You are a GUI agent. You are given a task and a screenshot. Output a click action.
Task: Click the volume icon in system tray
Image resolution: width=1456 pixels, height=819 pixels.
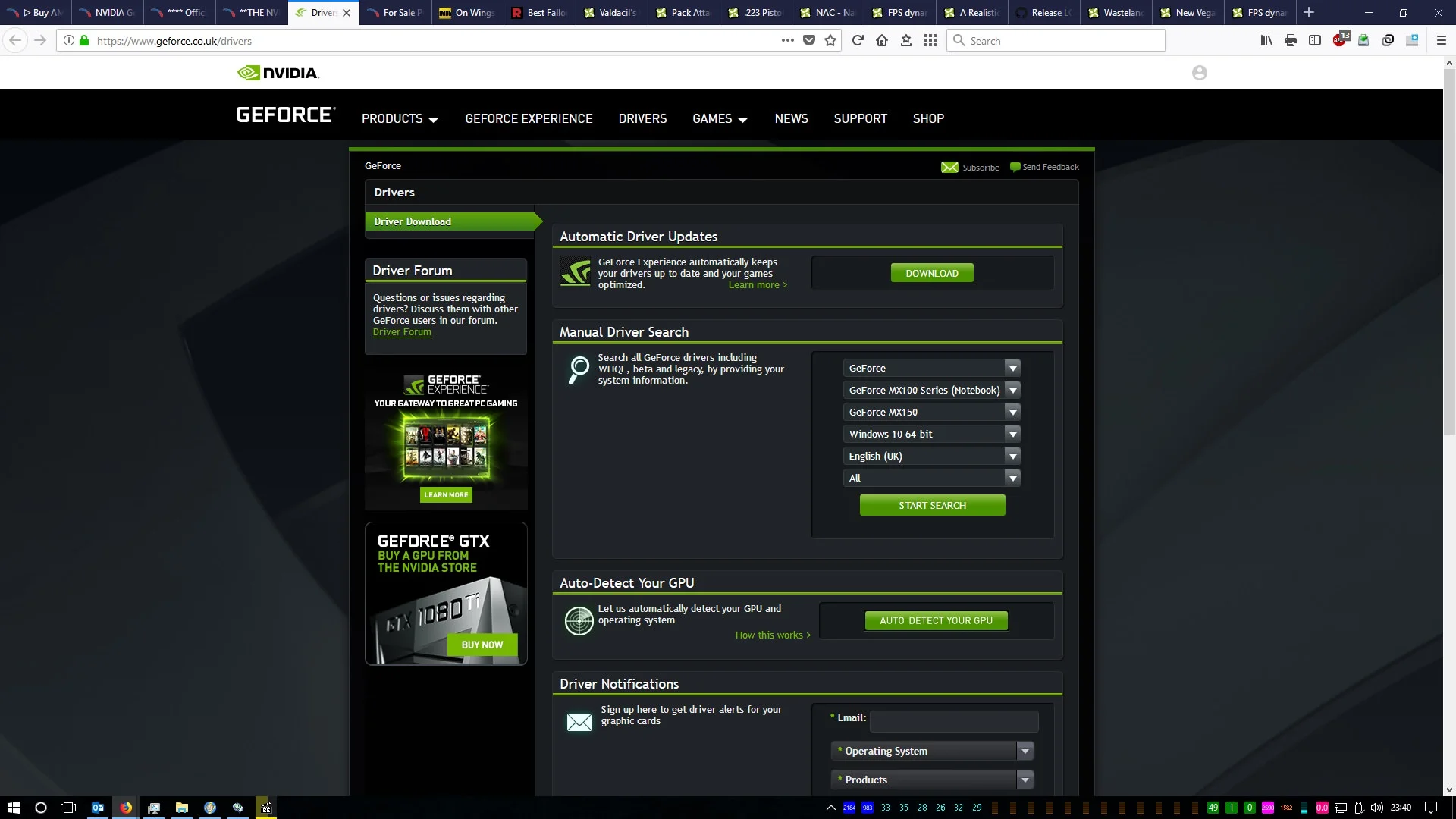(1376, 808)
